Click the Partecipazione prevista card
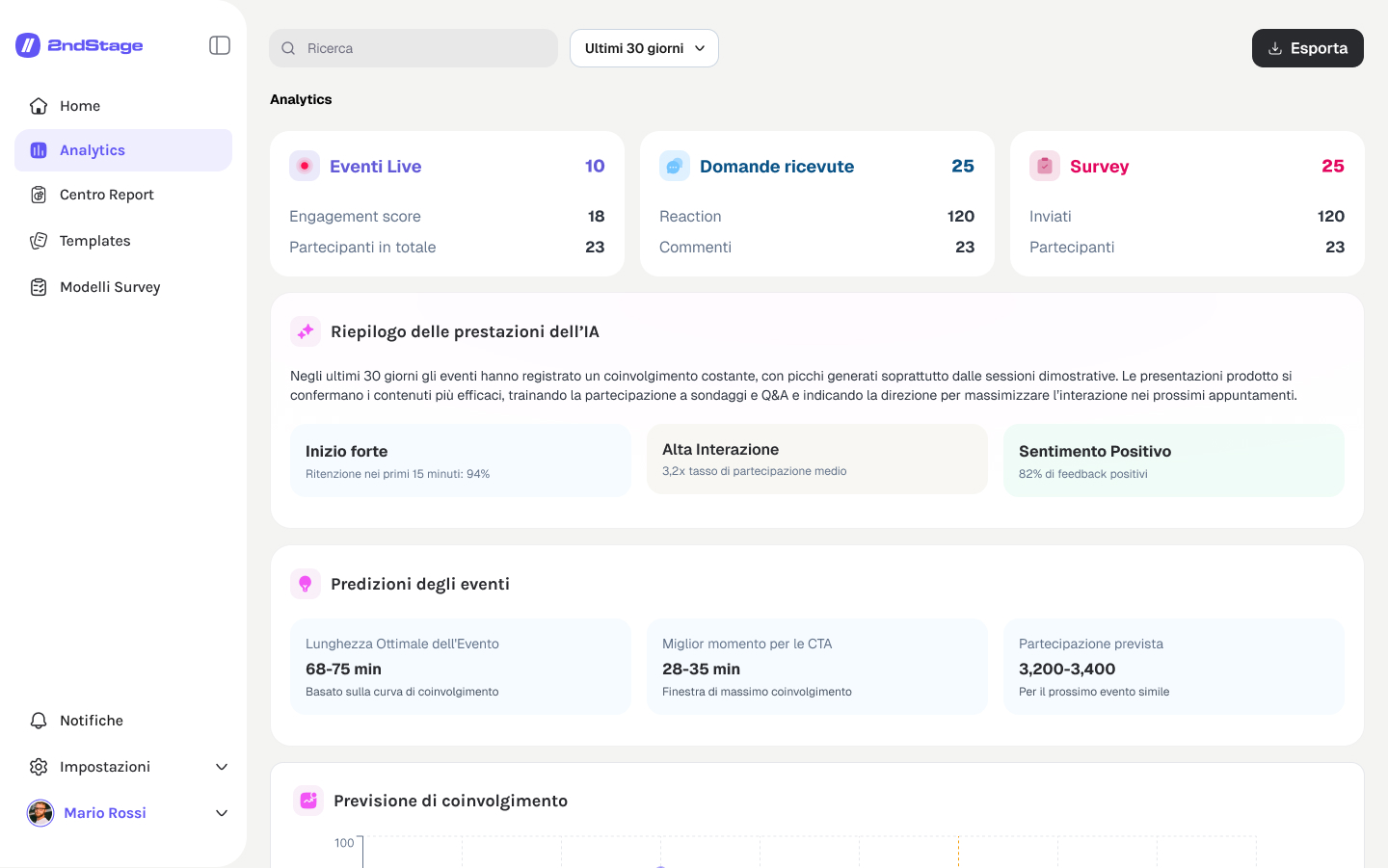The height and width of the screenshot is (868, 1388). click(1174, 667)
